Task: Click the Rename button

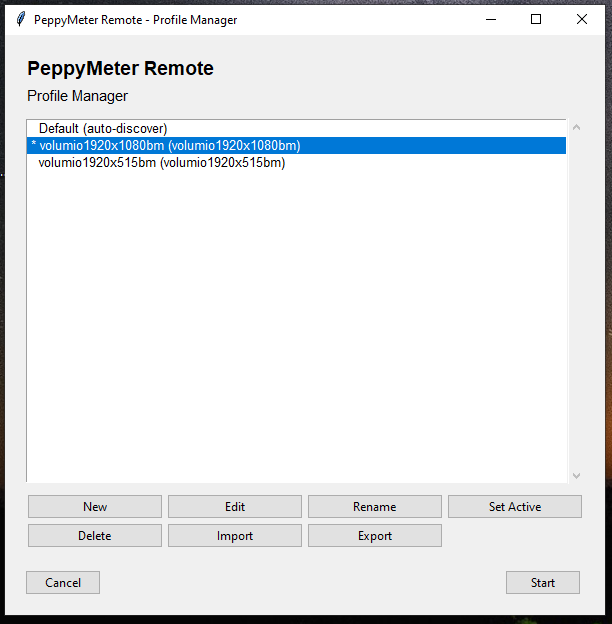Action: (x=375, y=507)
